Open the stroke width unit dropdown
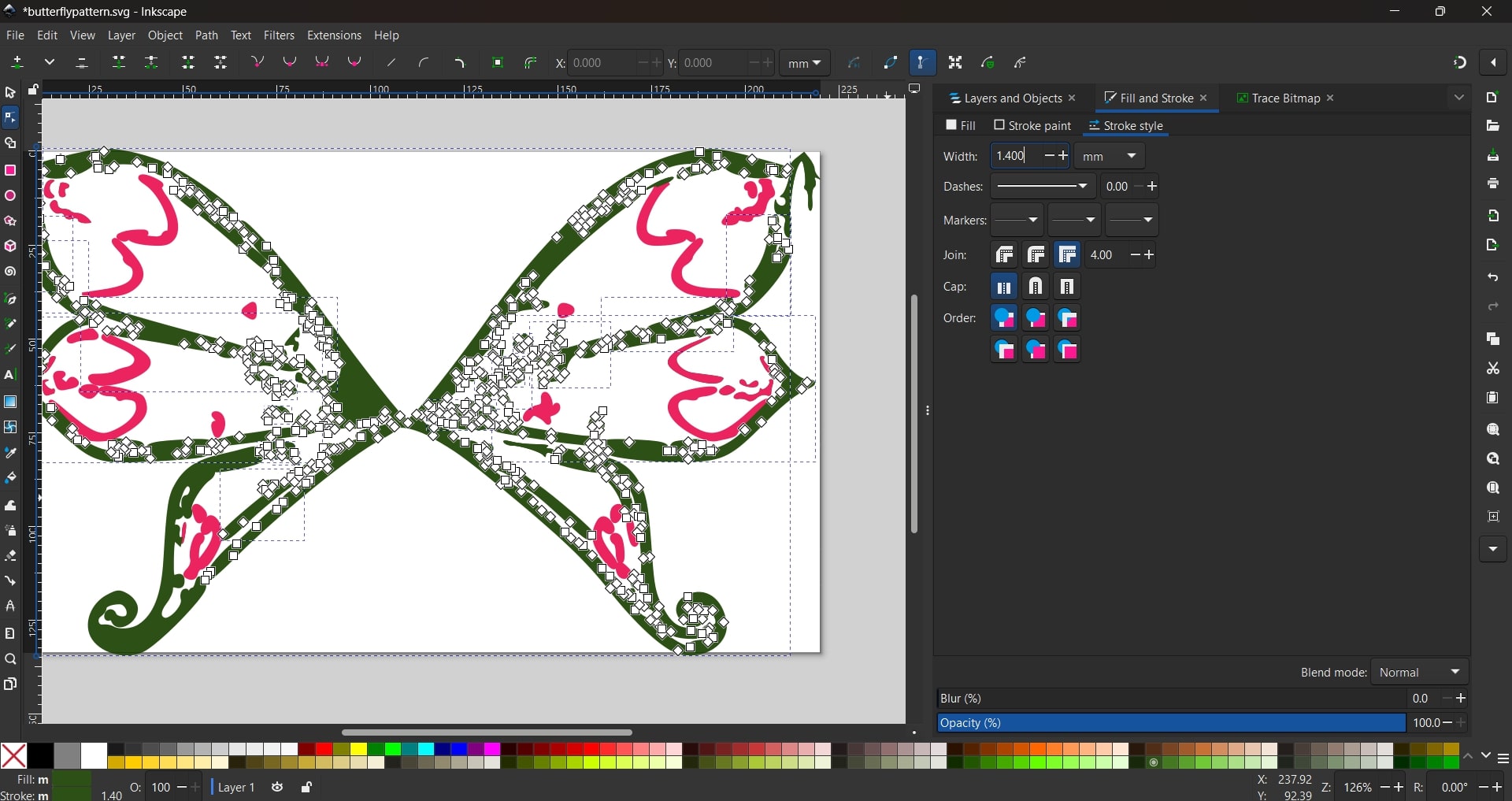The height and width of the screenshot is (801, 1512). 1110,157
